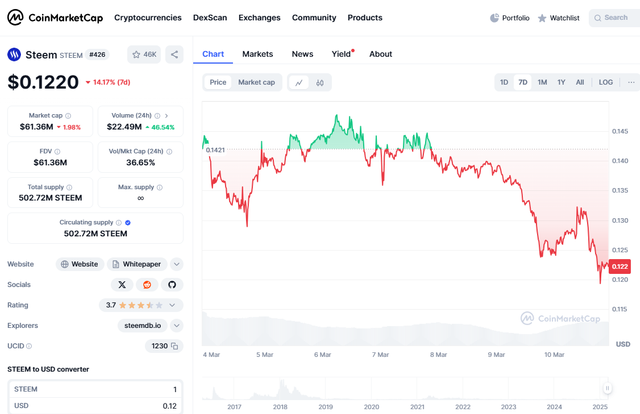Expand more Explorers dropdown
Image resolution: width=640 pixels, height=414 pixels.
(x=176, y=325)
